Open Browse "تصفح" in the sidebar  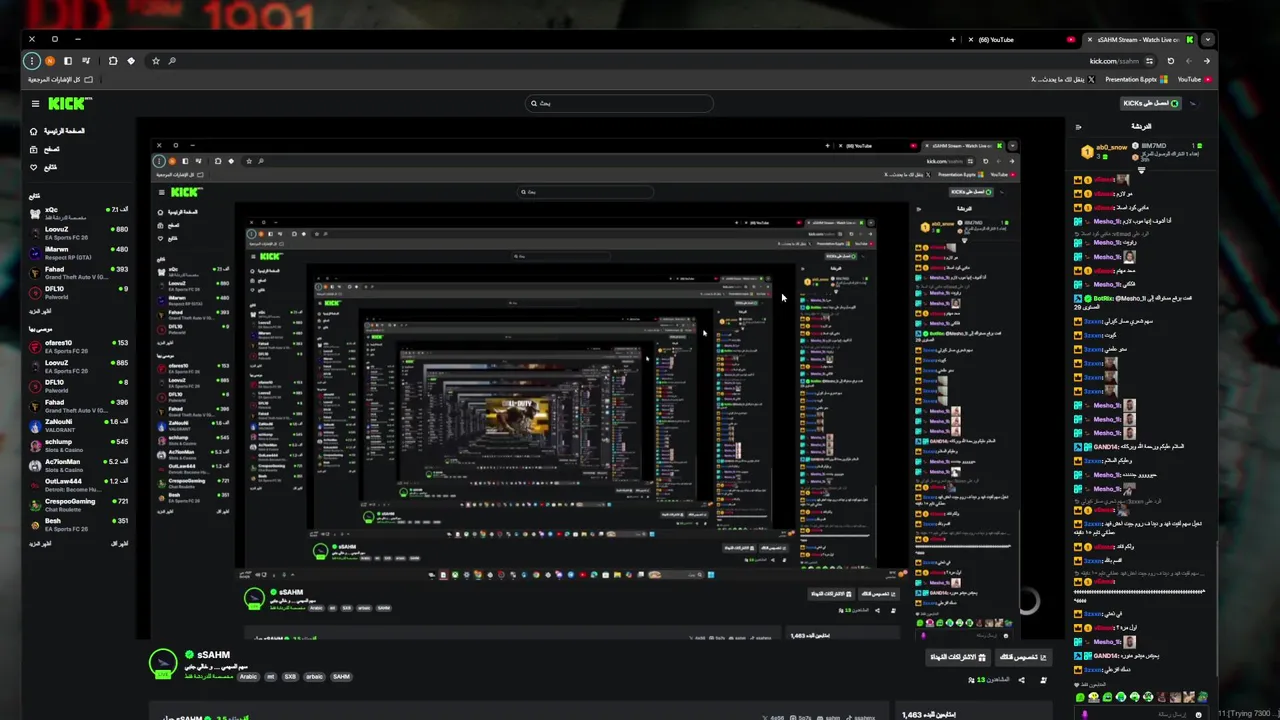(x=45, y=149)
